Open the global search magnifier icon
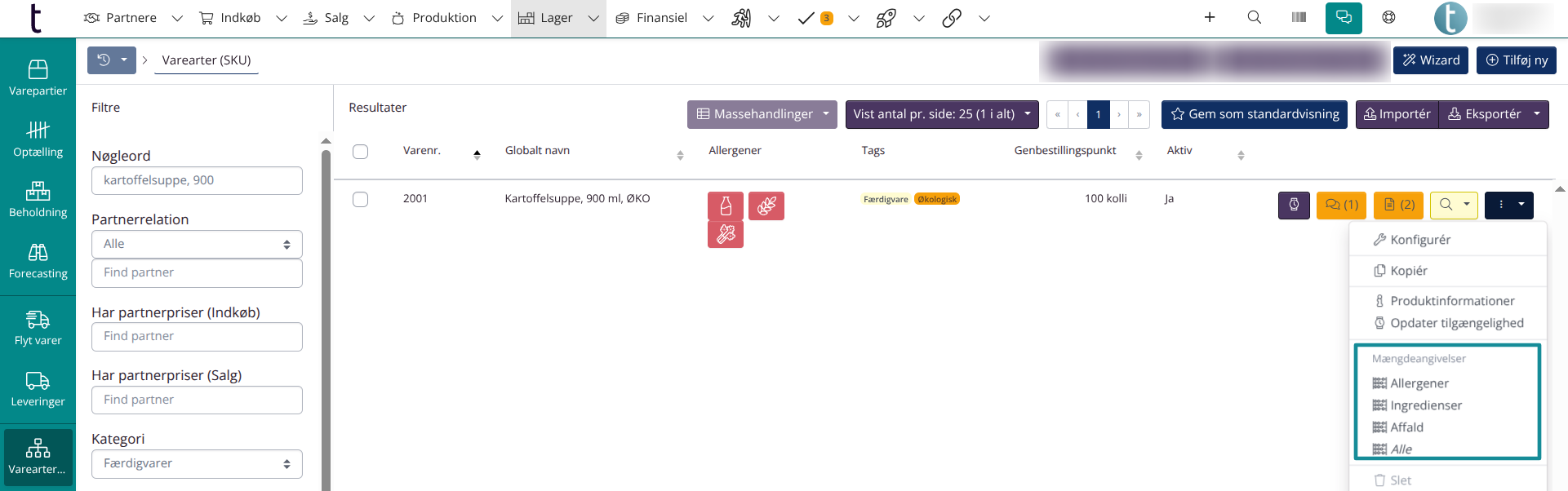 [1255, 18]
